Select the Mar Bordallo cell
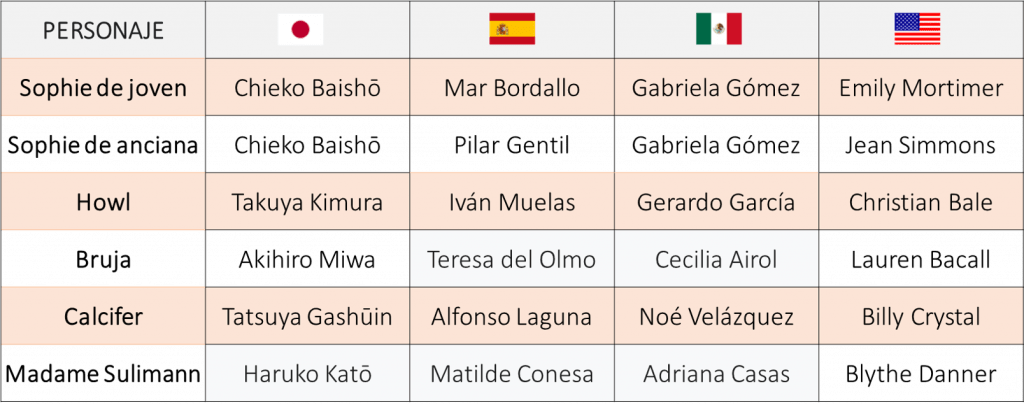Screen dimensions: 1024x405 512,88
